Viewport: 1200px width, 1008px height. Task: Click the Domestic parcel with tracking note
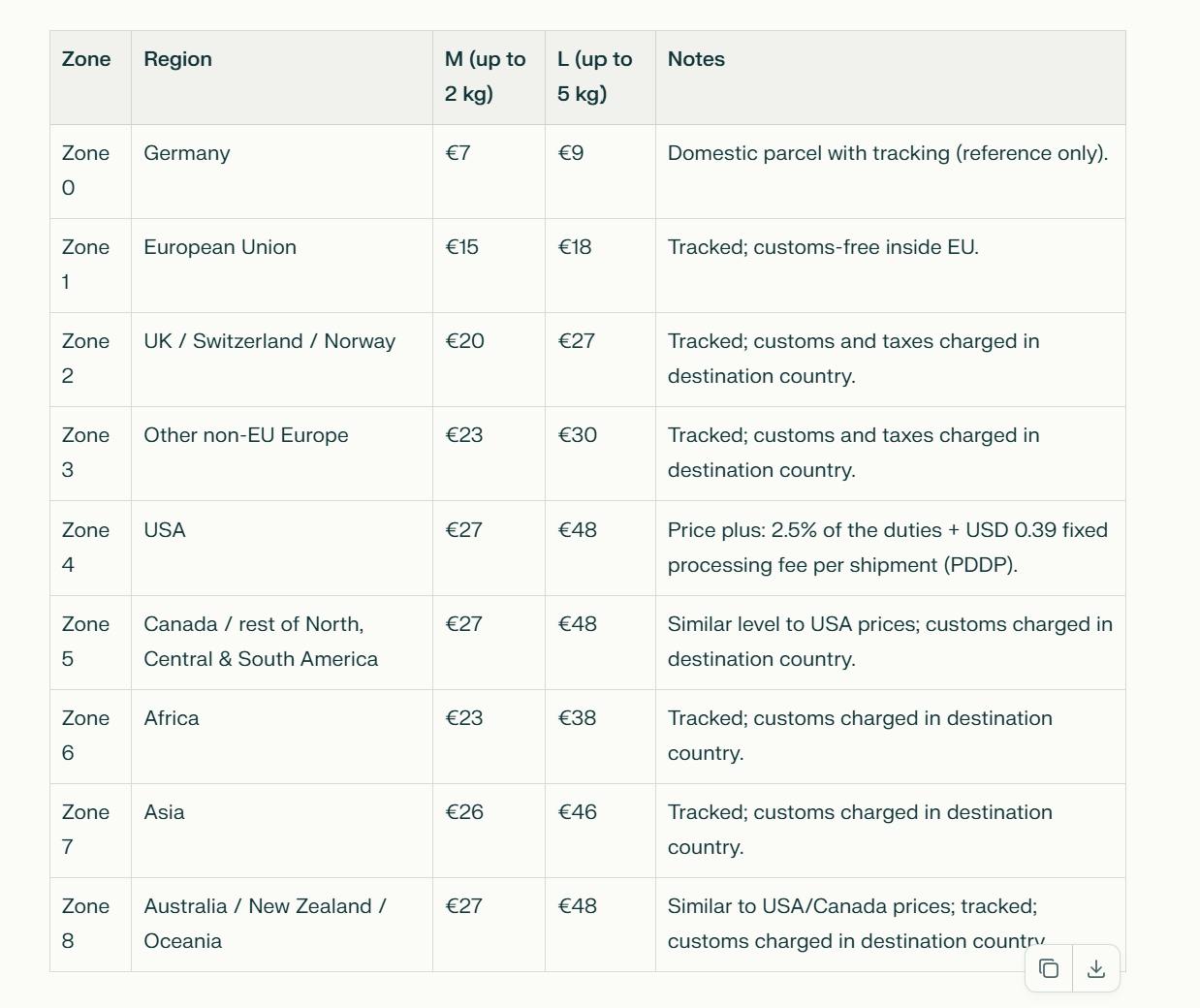tap(887, 153)
